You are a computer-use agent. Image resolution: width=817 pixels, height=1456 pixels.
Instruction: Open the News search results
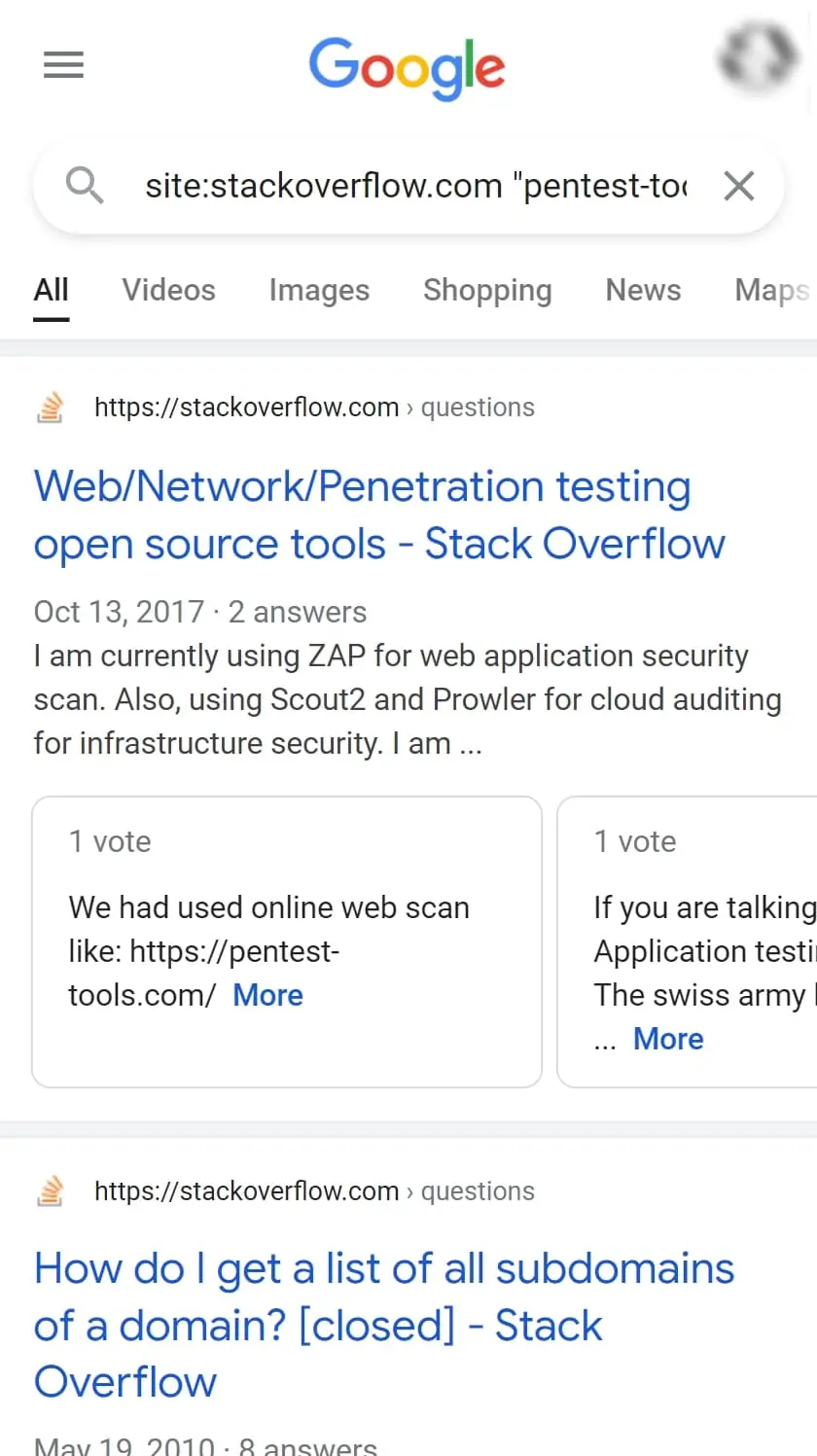(643, 290)
